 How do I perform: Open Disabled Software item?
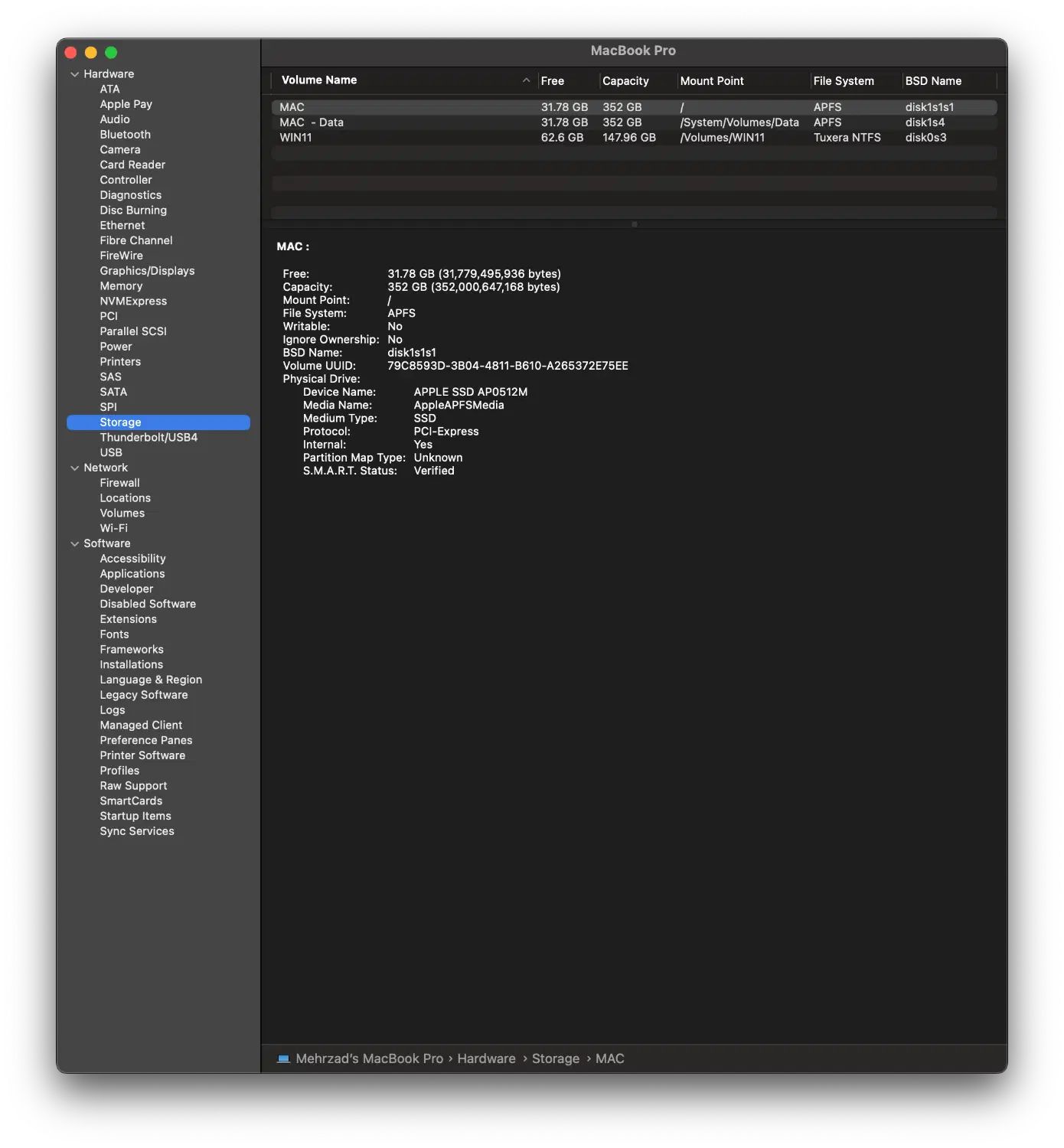[148, 605]
